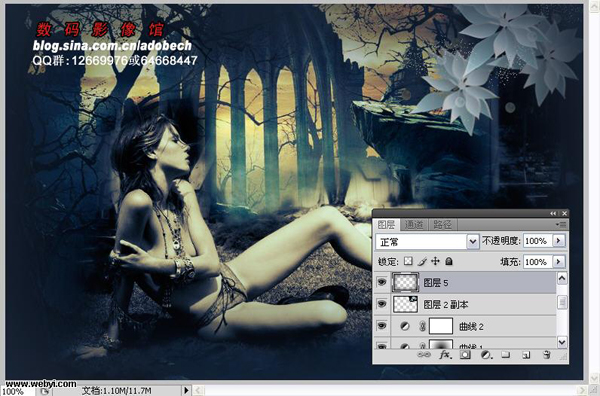Collapse the layers panel with double-arrow icon

(x=553, y=213)
